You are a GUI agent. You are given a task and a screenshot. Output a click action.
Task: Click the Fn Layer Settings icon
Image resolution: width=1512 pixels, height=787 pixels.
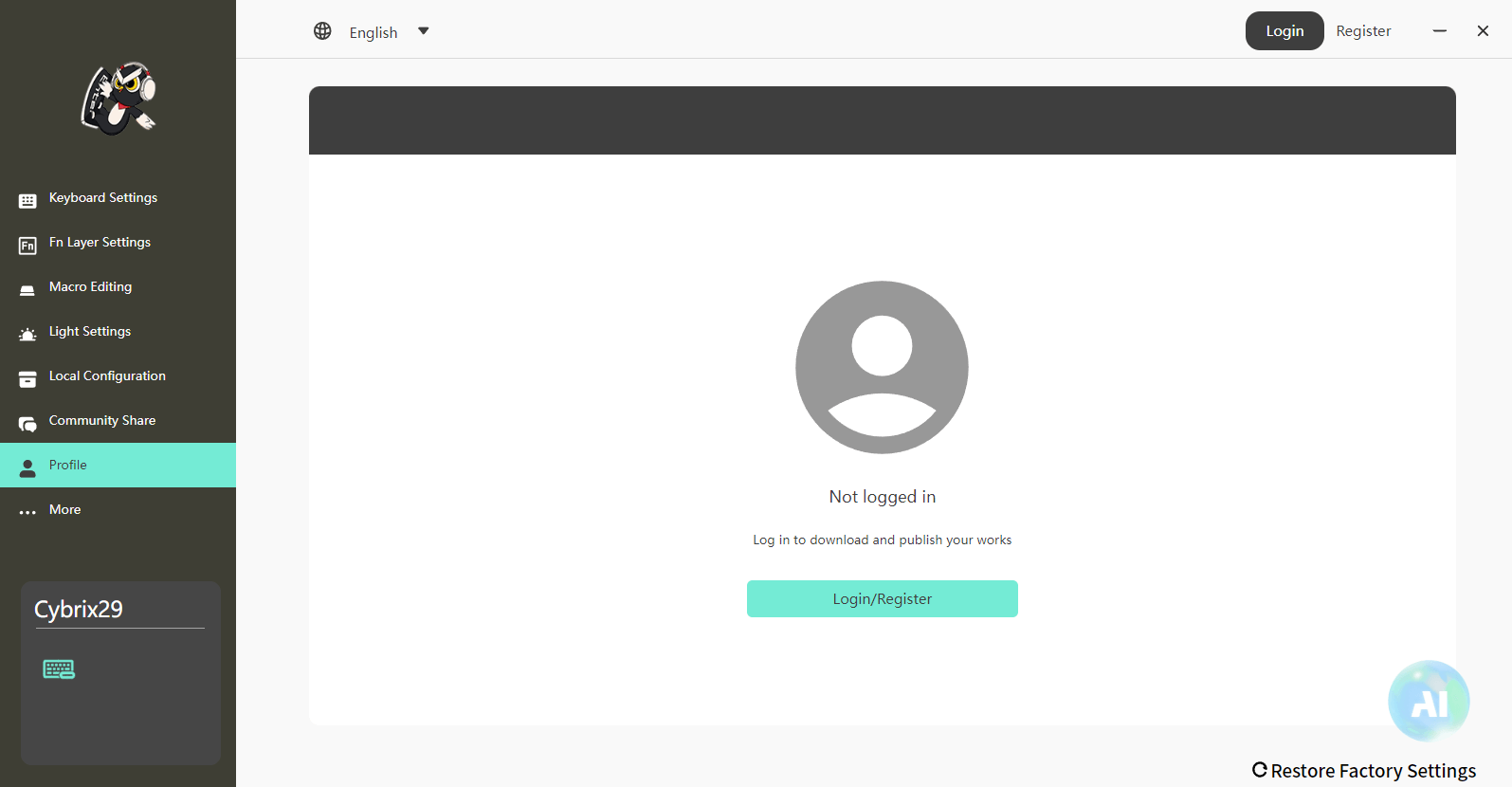click(x=27, y=246)
